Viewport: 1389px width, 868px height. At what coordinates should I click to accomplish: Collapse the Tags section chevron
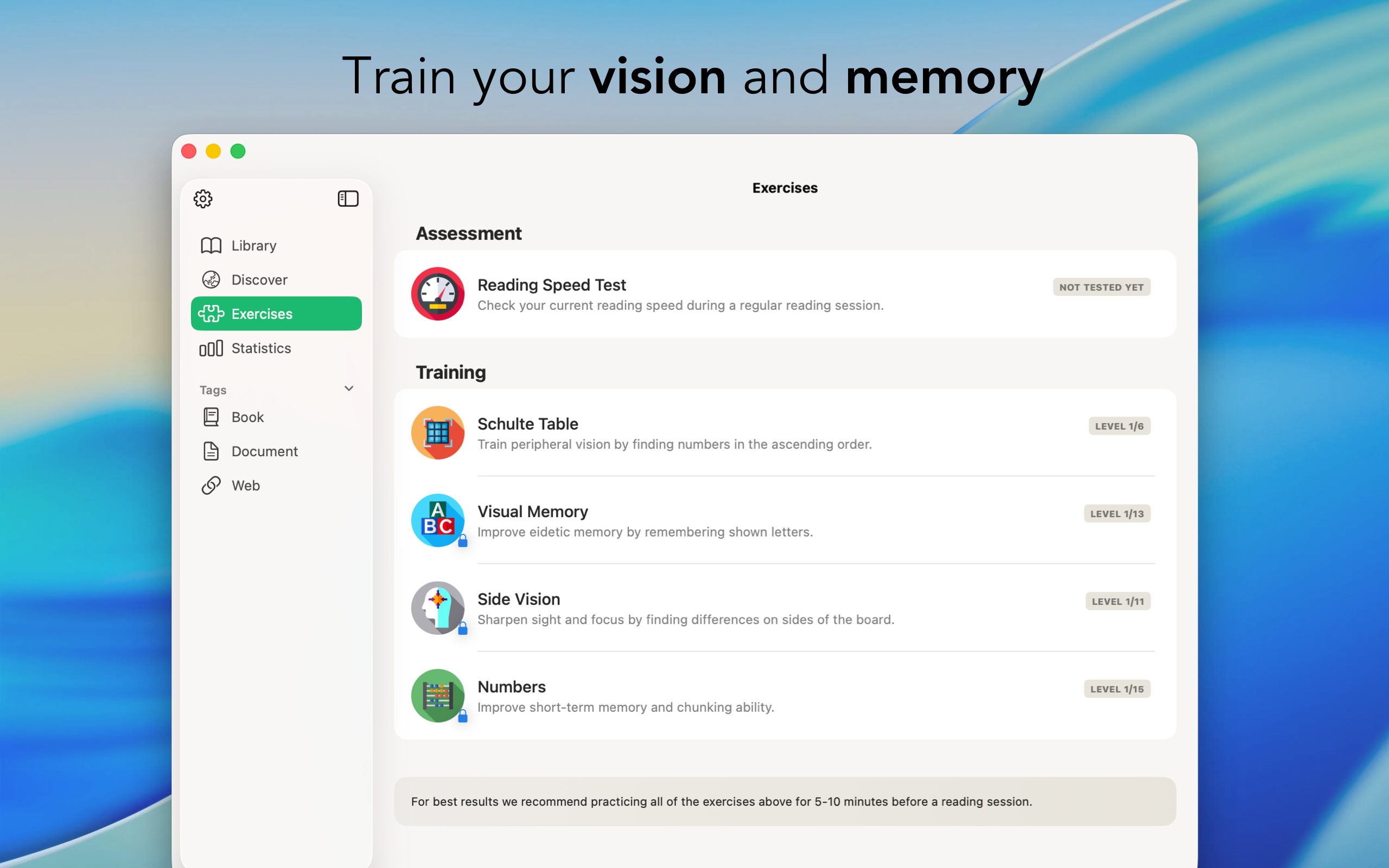click(x=348, y=388)
